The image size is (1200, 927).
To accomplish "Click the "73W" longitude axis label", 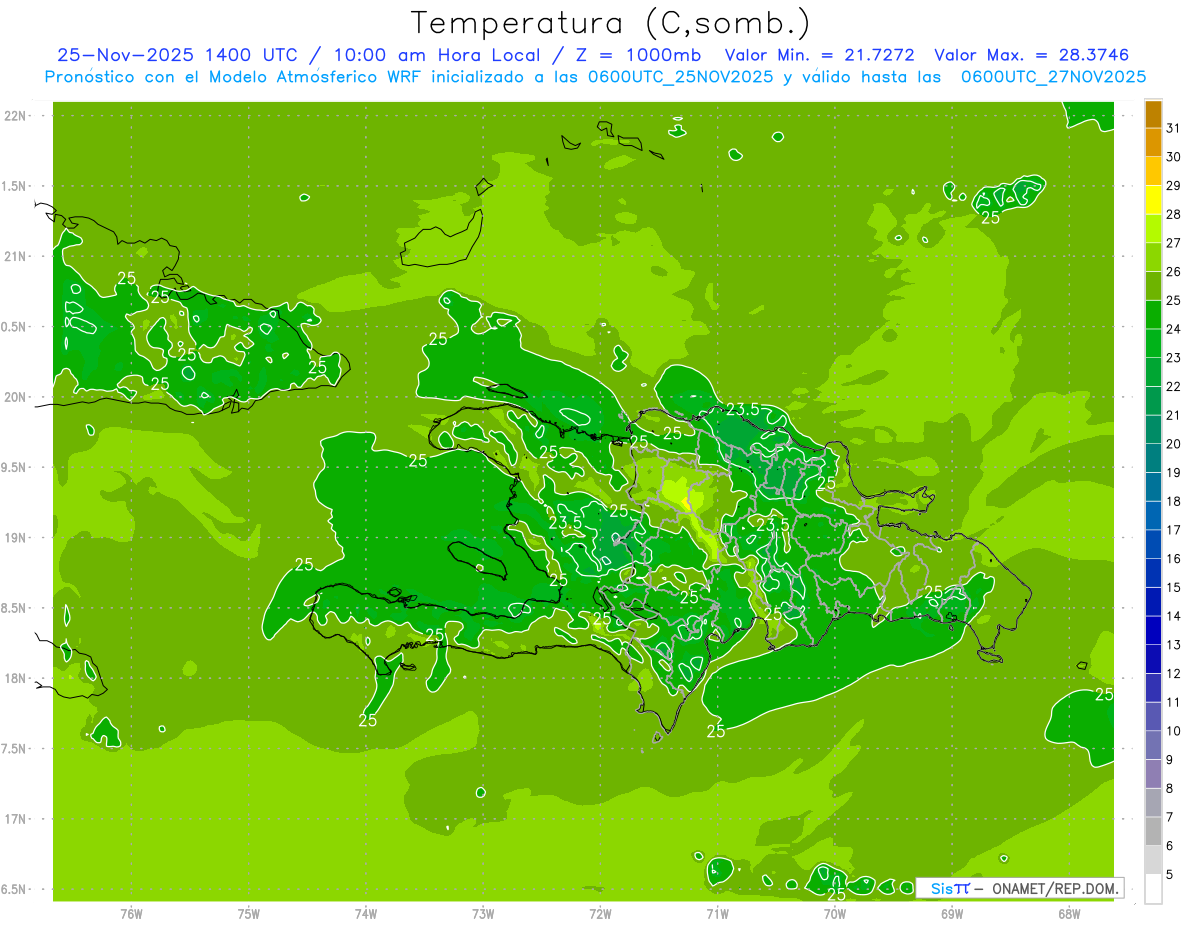I will tap(483, 914).
